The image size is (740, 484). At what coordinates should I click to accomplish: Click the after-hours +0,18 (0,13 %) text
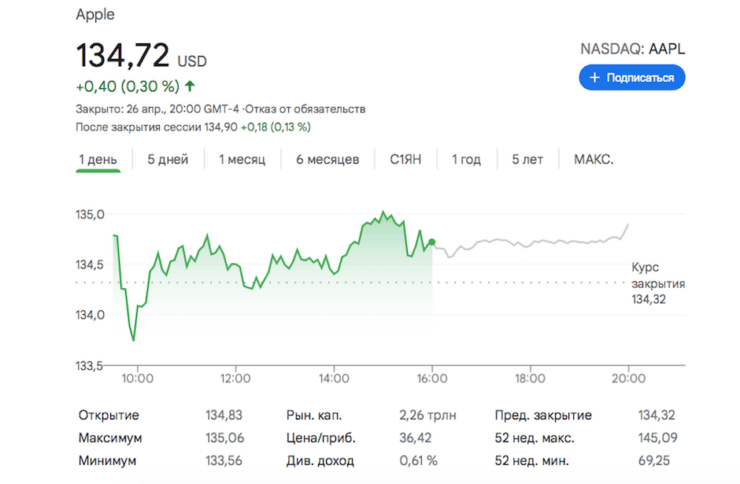[276, 127]
